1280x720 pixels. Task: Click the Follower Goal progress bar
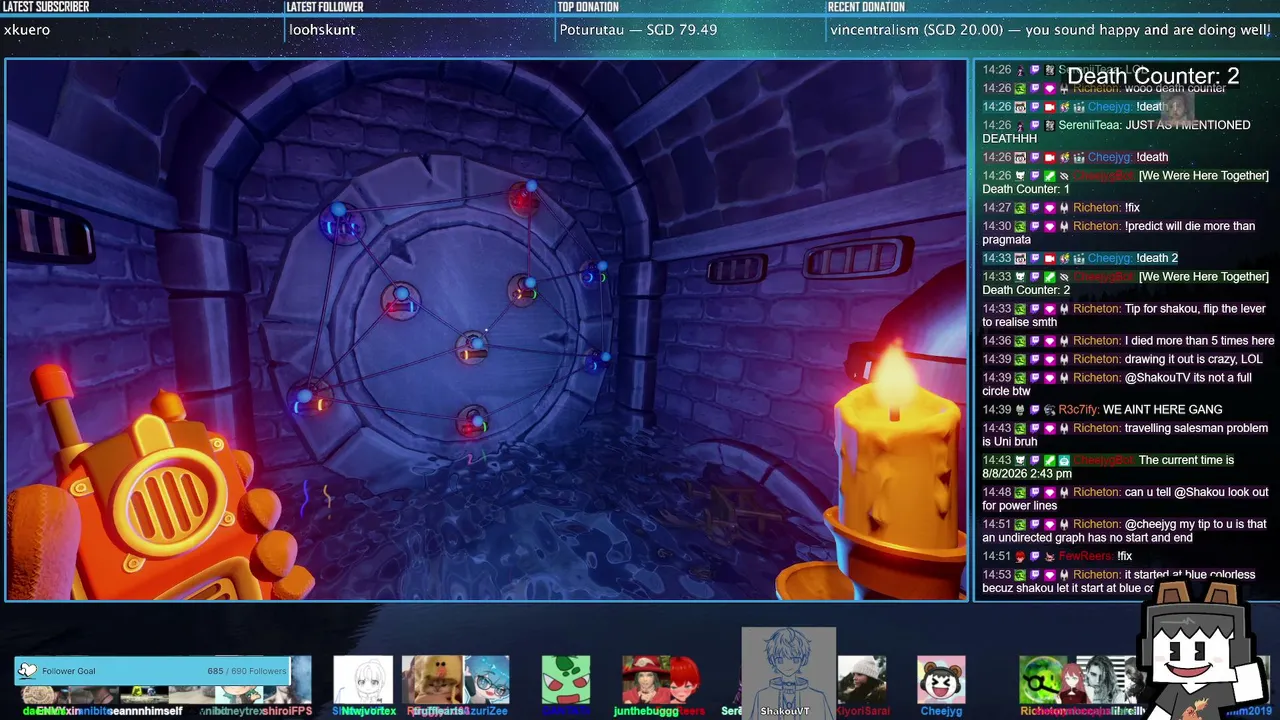point(153,671)
